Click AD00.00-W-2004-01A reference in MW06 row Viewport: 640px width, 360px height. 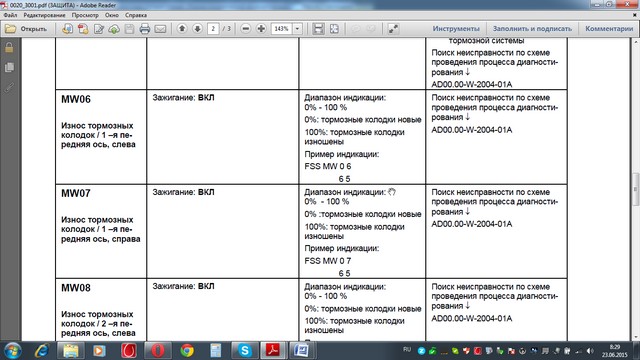pyautogui.click(x=471, y=130)
